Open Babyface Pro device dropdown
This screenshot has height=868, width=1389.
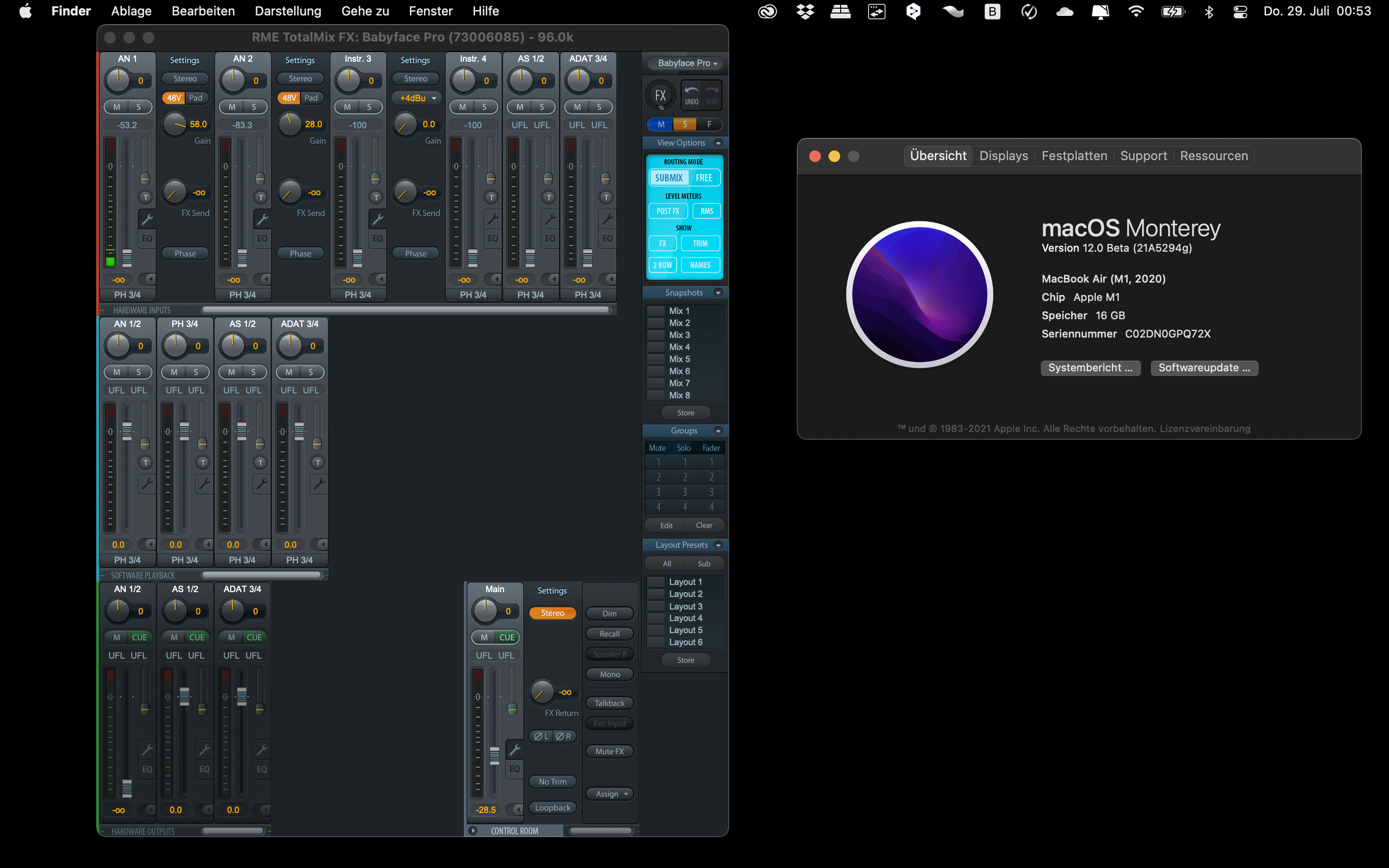686,63
